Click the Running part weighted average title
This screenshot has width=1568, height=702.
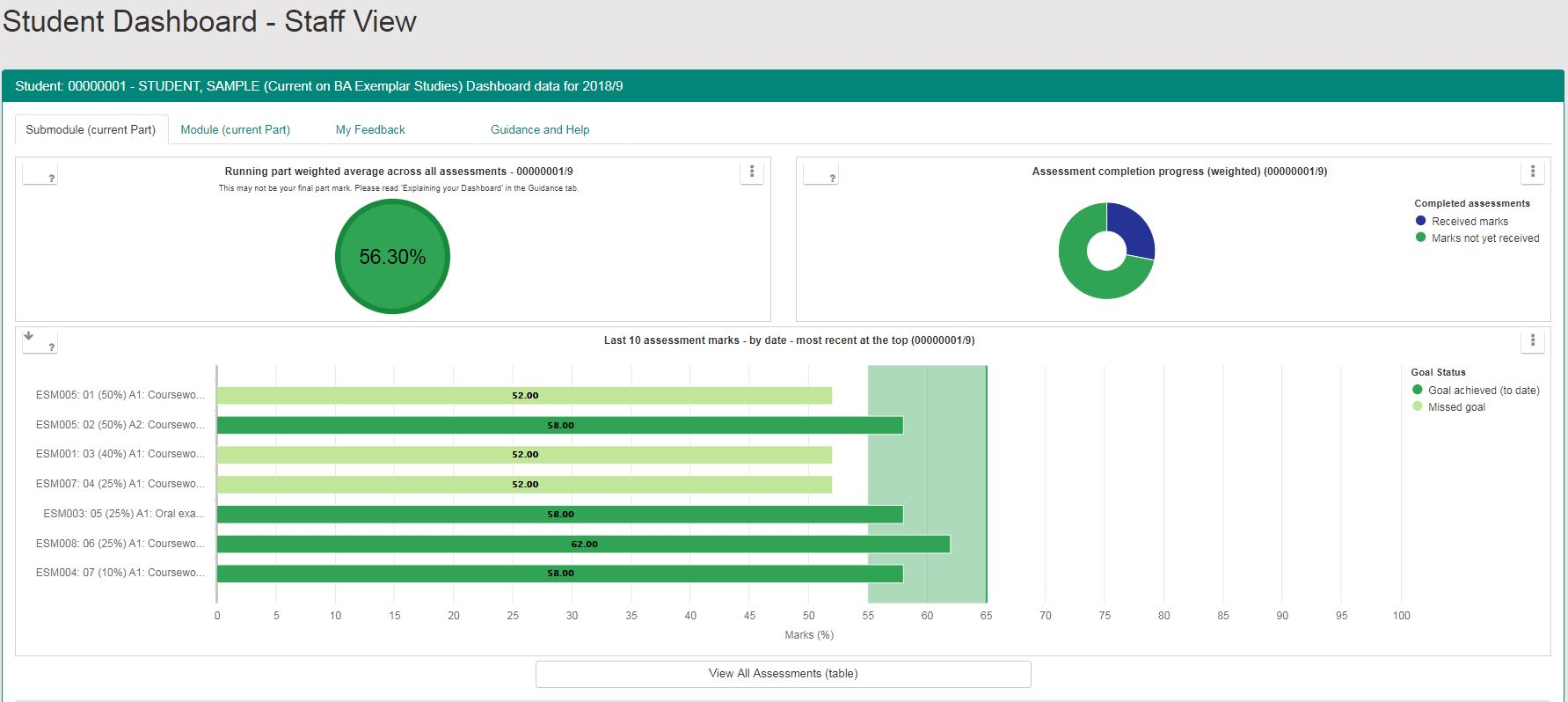(398, 172)
